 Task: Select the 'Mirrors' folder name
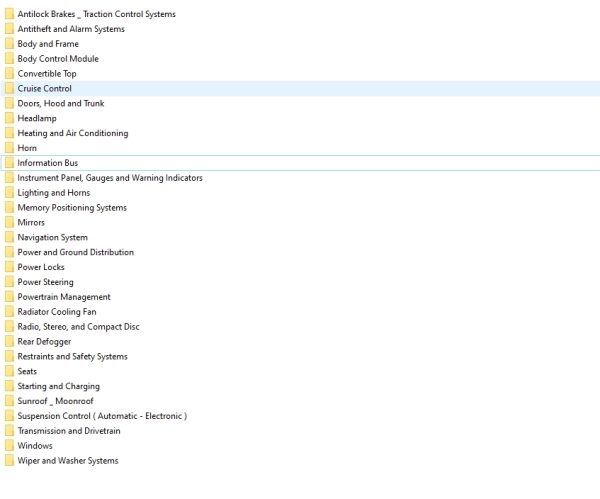coord(31,223)
